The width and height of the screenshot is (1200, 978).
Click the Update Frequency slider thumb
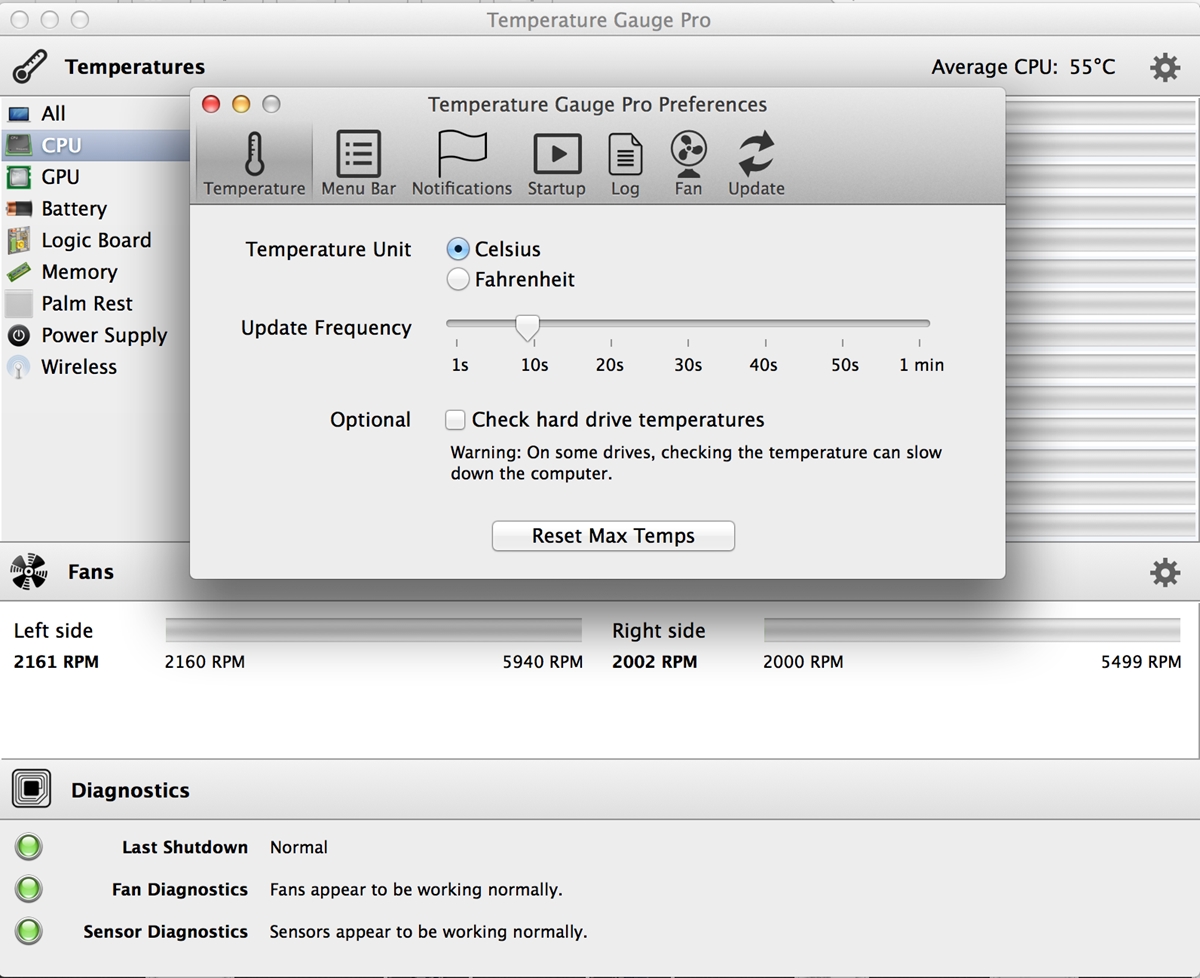click(x=527, y=326)
